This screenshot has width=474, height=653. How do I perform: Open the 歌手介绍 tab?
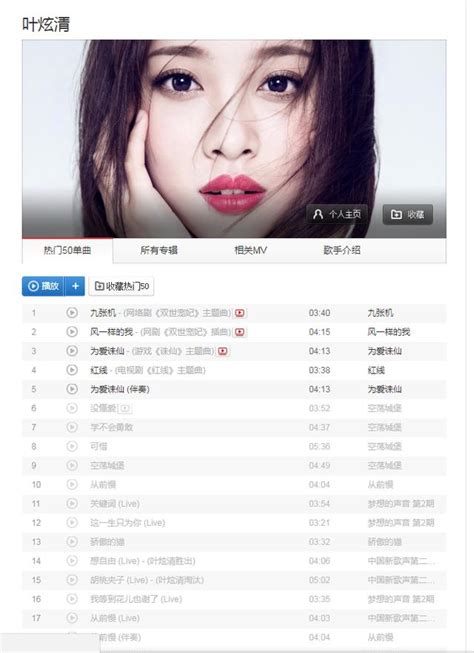click(342, 250)
